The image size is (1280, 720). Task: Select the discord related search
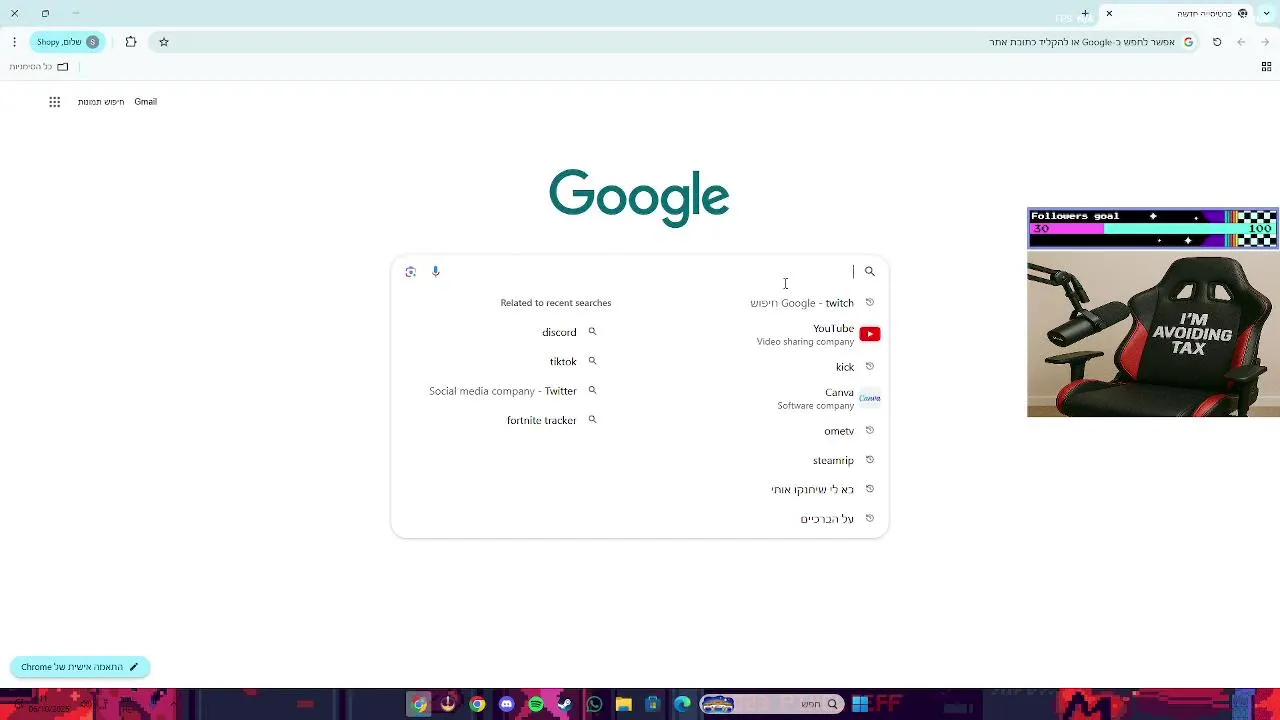[x=559, y=332]
